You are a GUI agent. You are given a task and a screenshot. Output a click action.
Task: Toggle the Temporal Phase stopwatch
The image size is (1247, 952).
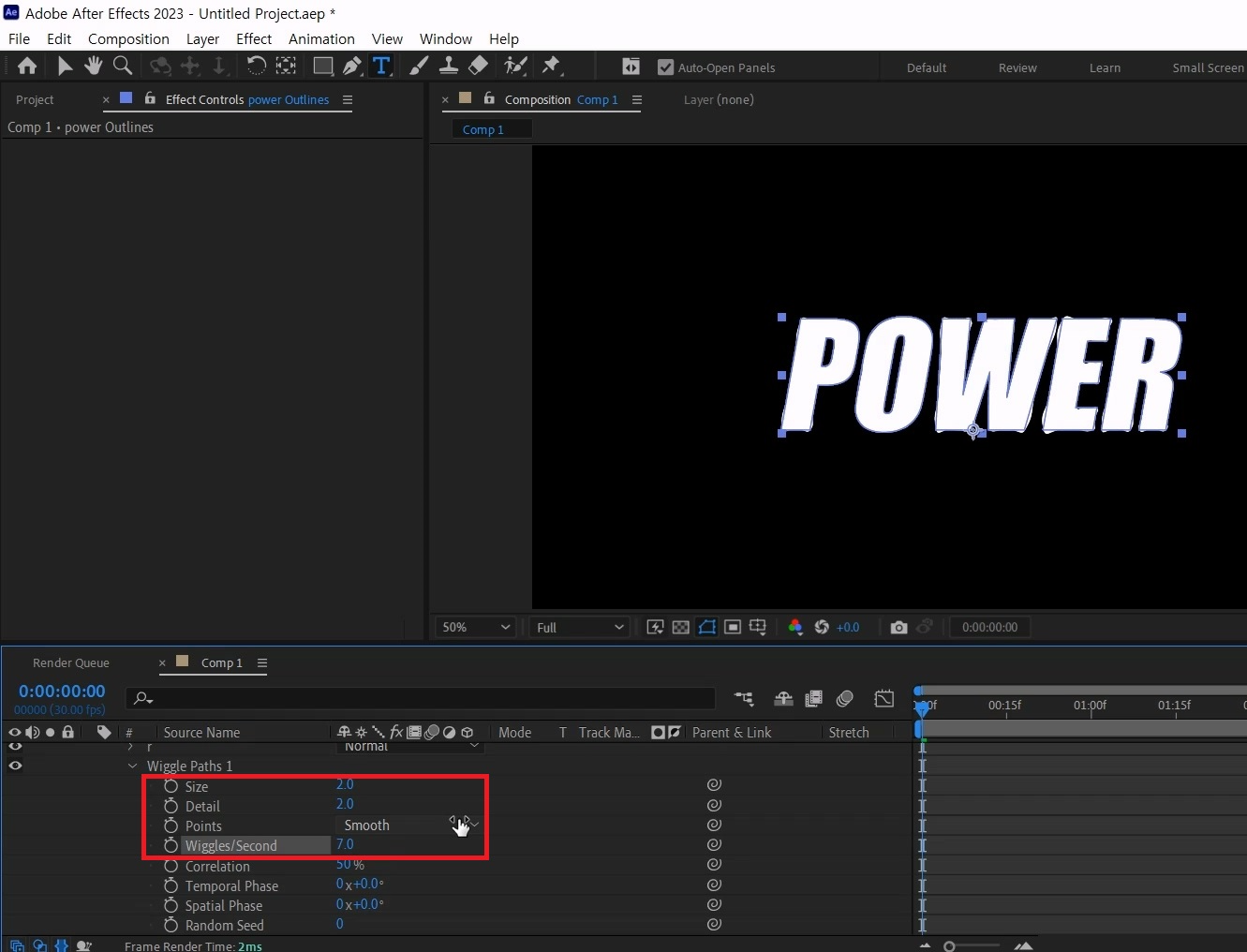point(171,885)
